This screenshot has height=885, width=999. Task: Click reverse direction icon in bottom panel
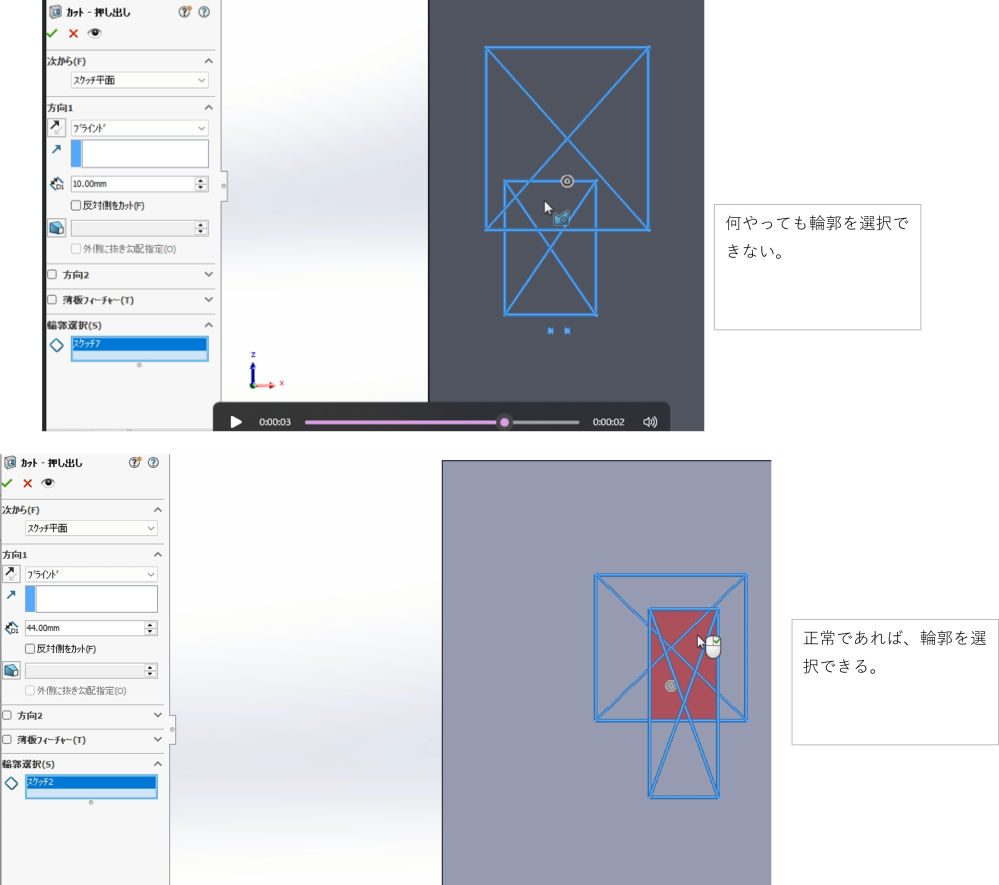[11, 574]
